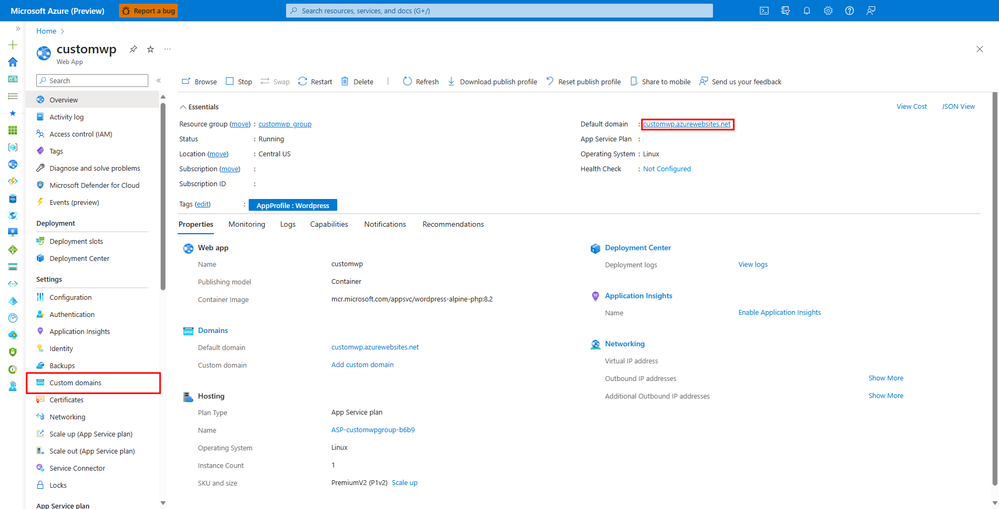Screen dimensions: 999x509
Task: Pin customwp to dashboard
Action: point(133,50)
